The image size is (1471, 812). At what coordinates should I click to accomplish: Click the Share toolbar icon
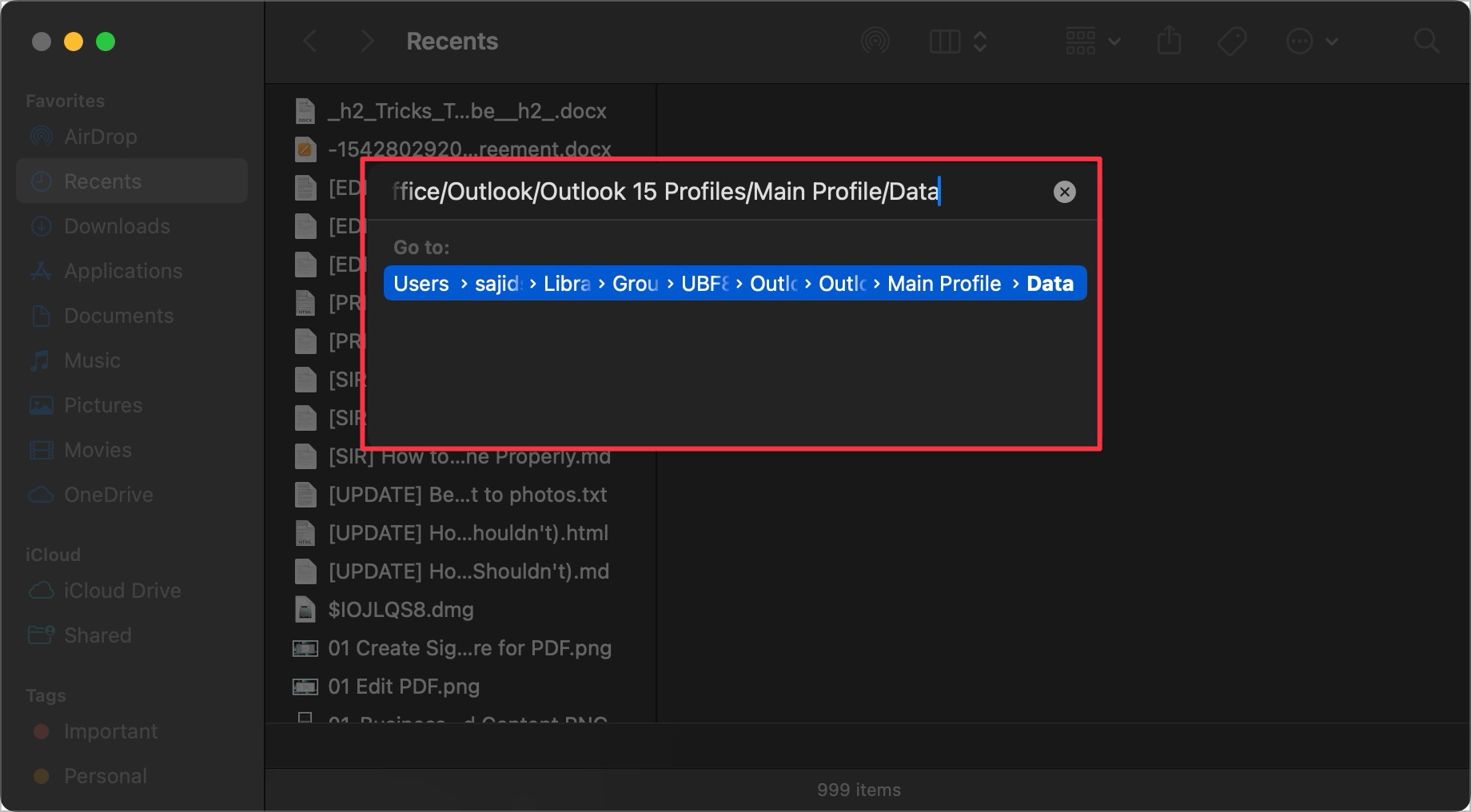point(1169,41)
